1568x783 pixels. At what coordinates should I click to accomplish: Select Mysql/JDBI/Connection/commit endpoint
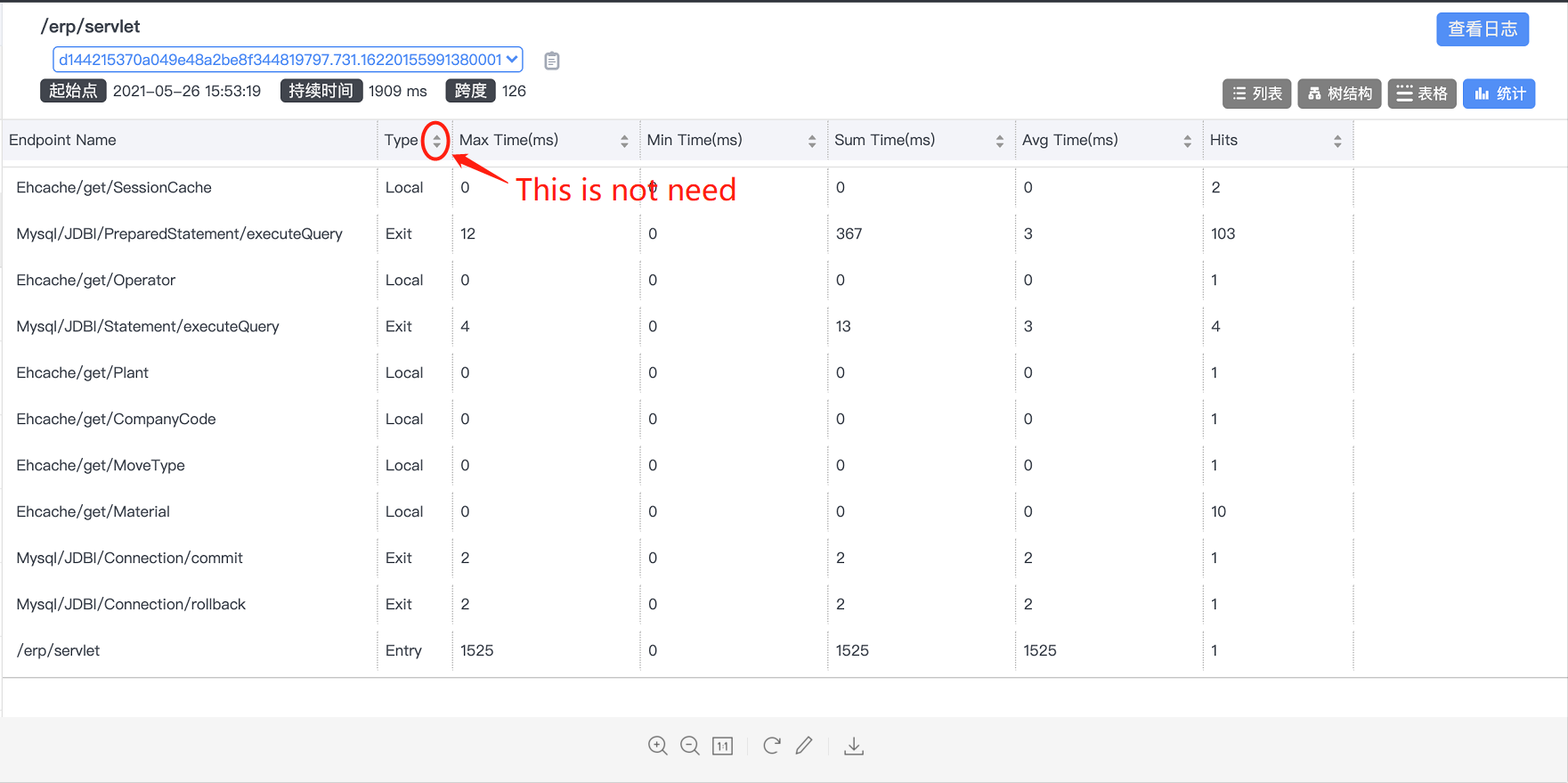click(129, 558)
